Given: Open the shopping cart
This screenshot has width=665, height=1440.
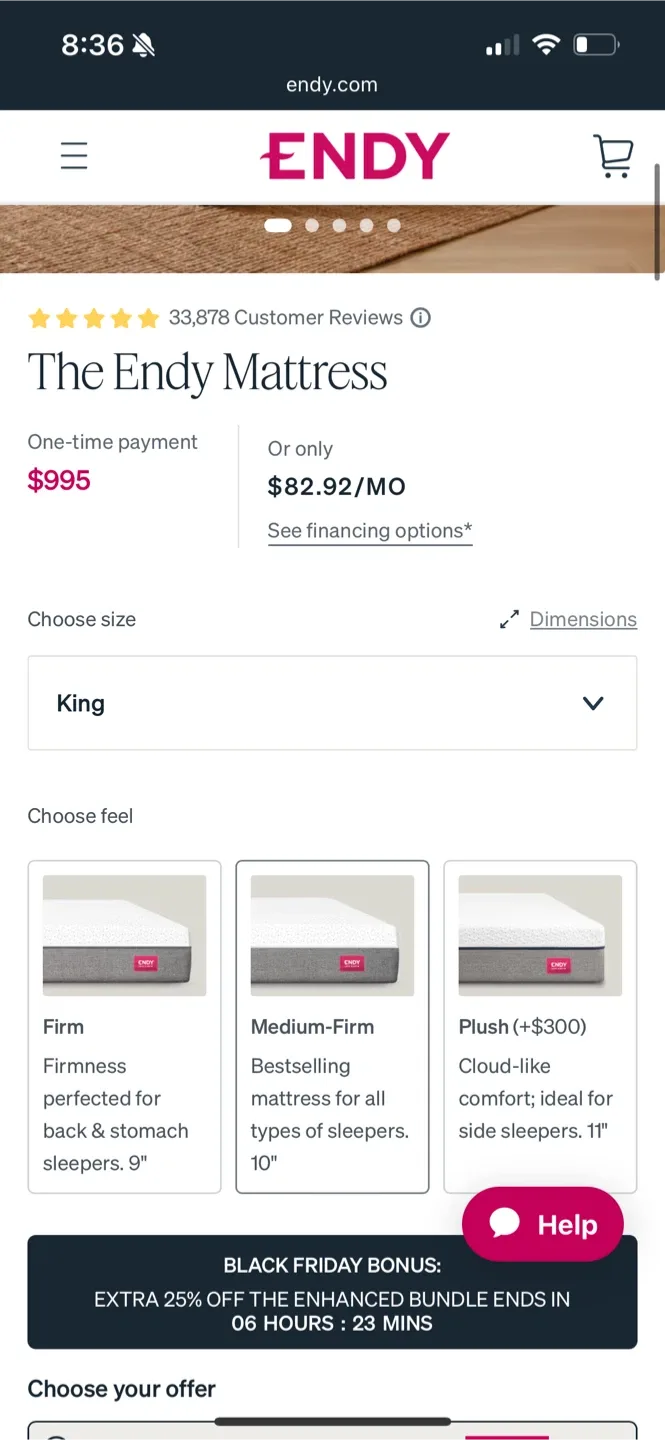Looking at the screenshot, I should 613,156.
